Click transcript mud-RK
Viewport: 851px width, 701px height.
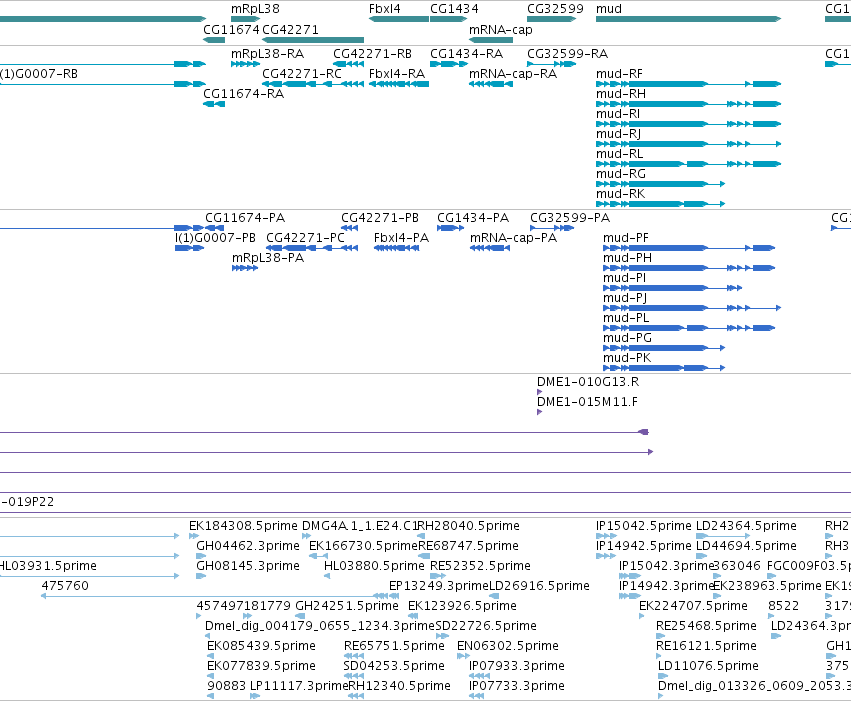620,194
